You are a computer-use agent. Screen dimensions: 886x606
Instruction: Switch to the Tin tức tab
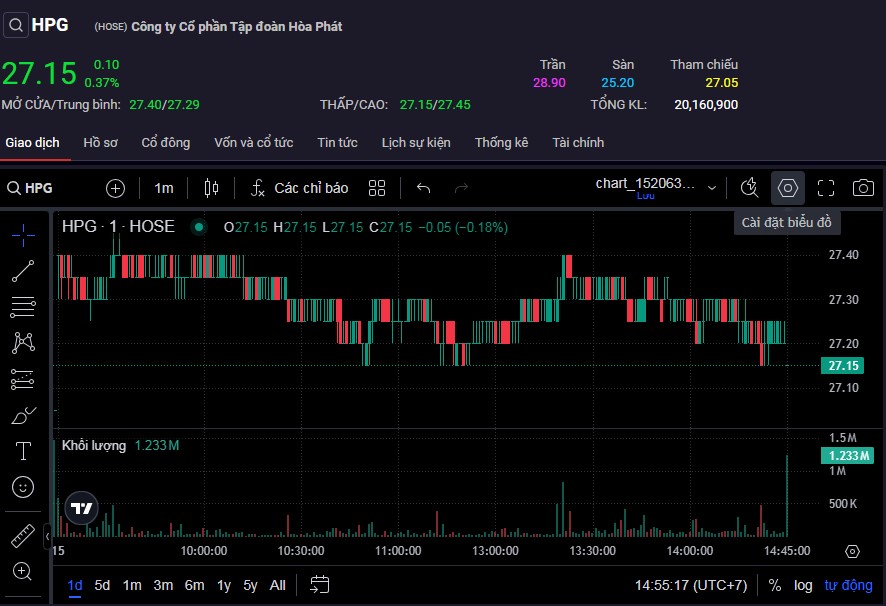337,143
